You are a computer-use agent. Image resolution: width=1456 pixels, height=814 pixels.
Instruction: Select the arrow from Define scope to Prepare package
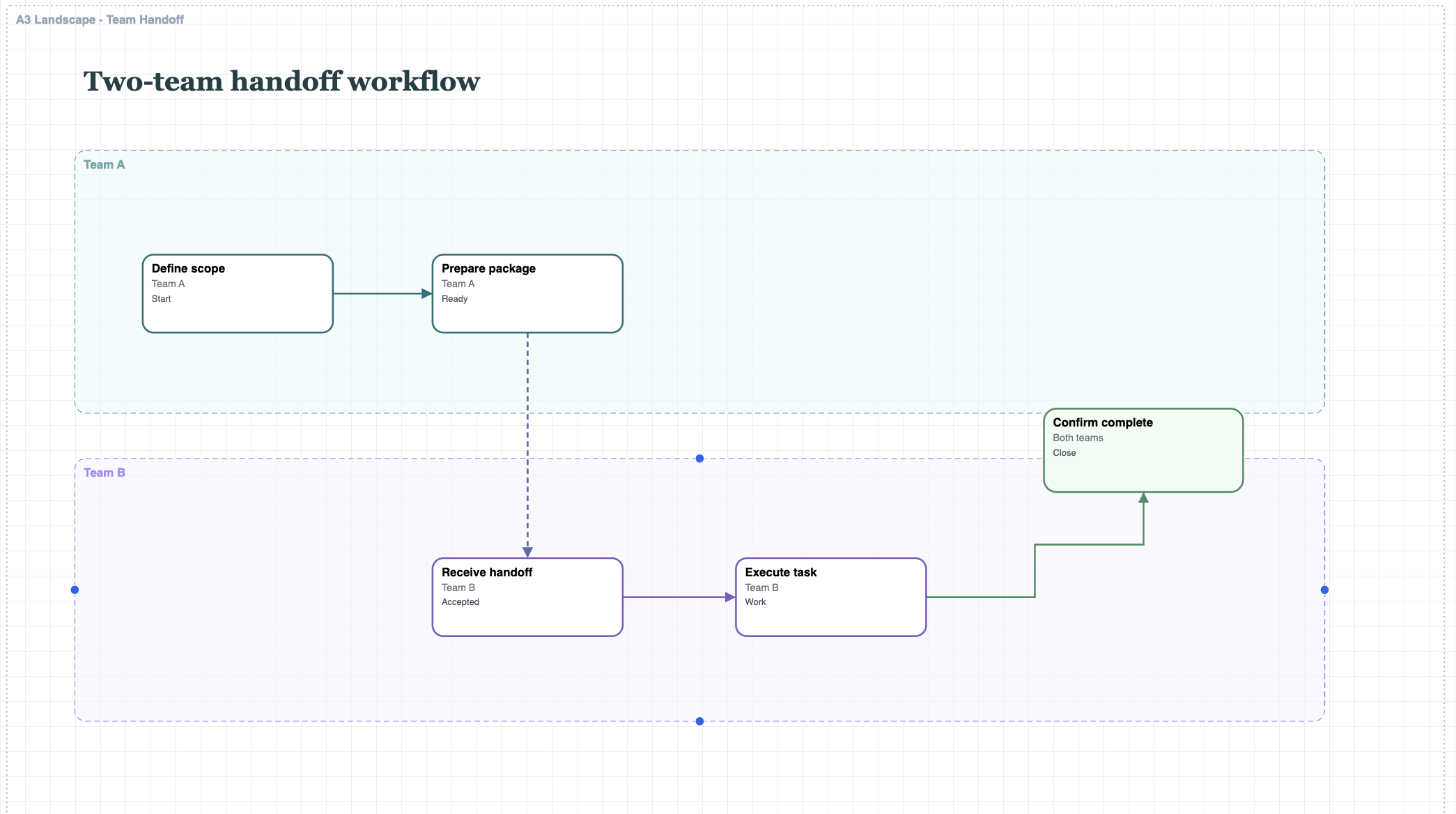coord(382,293)
